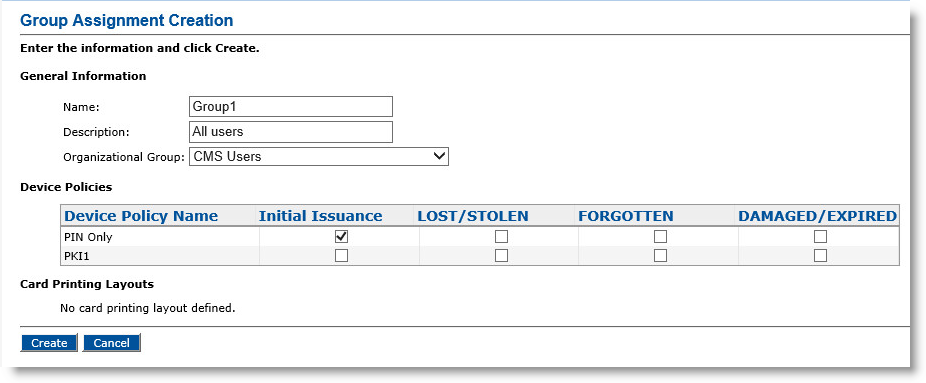Tick FORGOTTEN checkbox in PIN Only row
Viewport: 926px width, 383px height.
click(x=660, y=237)
